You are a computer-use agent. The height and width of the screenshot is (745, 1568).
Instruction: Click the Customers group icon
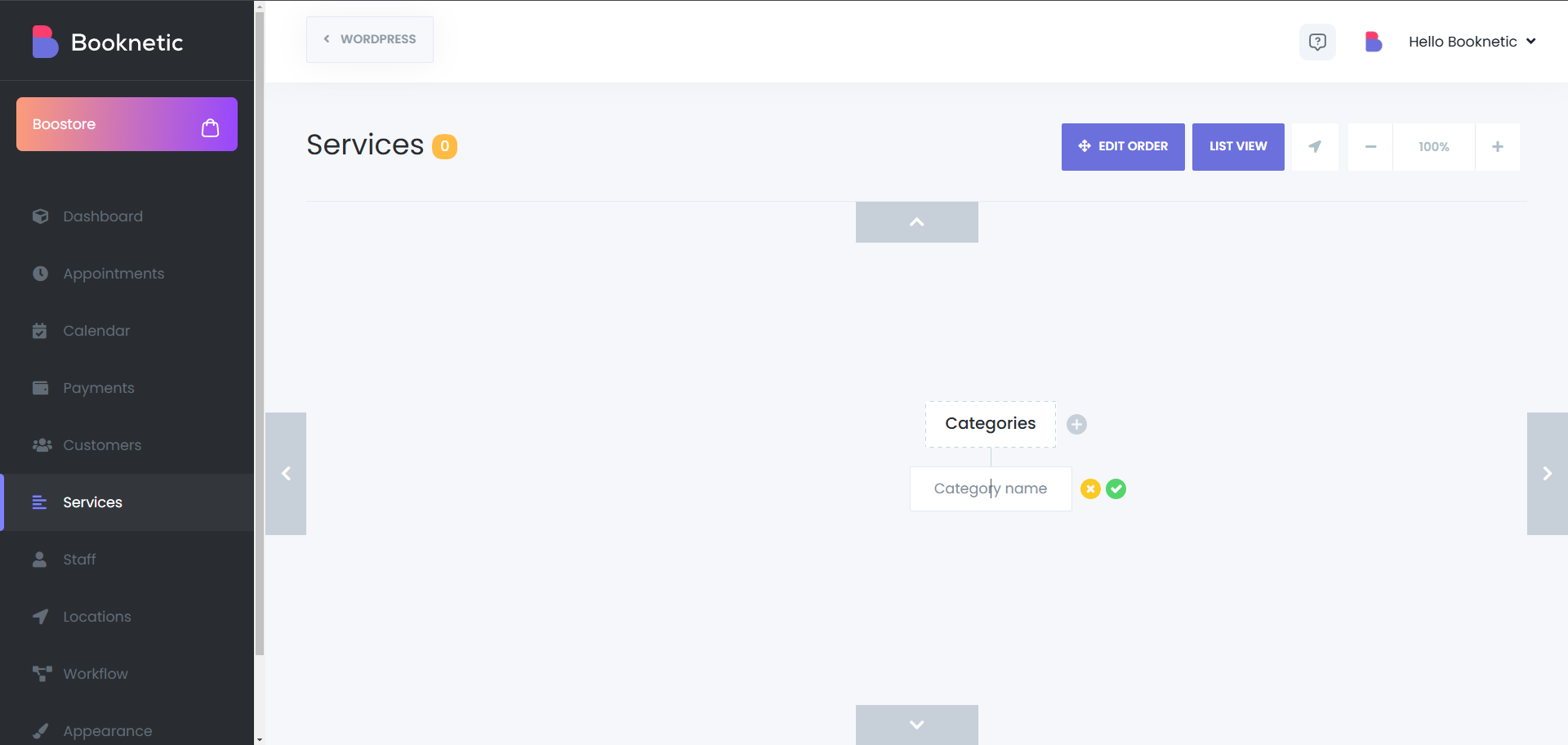pos(42,445)
